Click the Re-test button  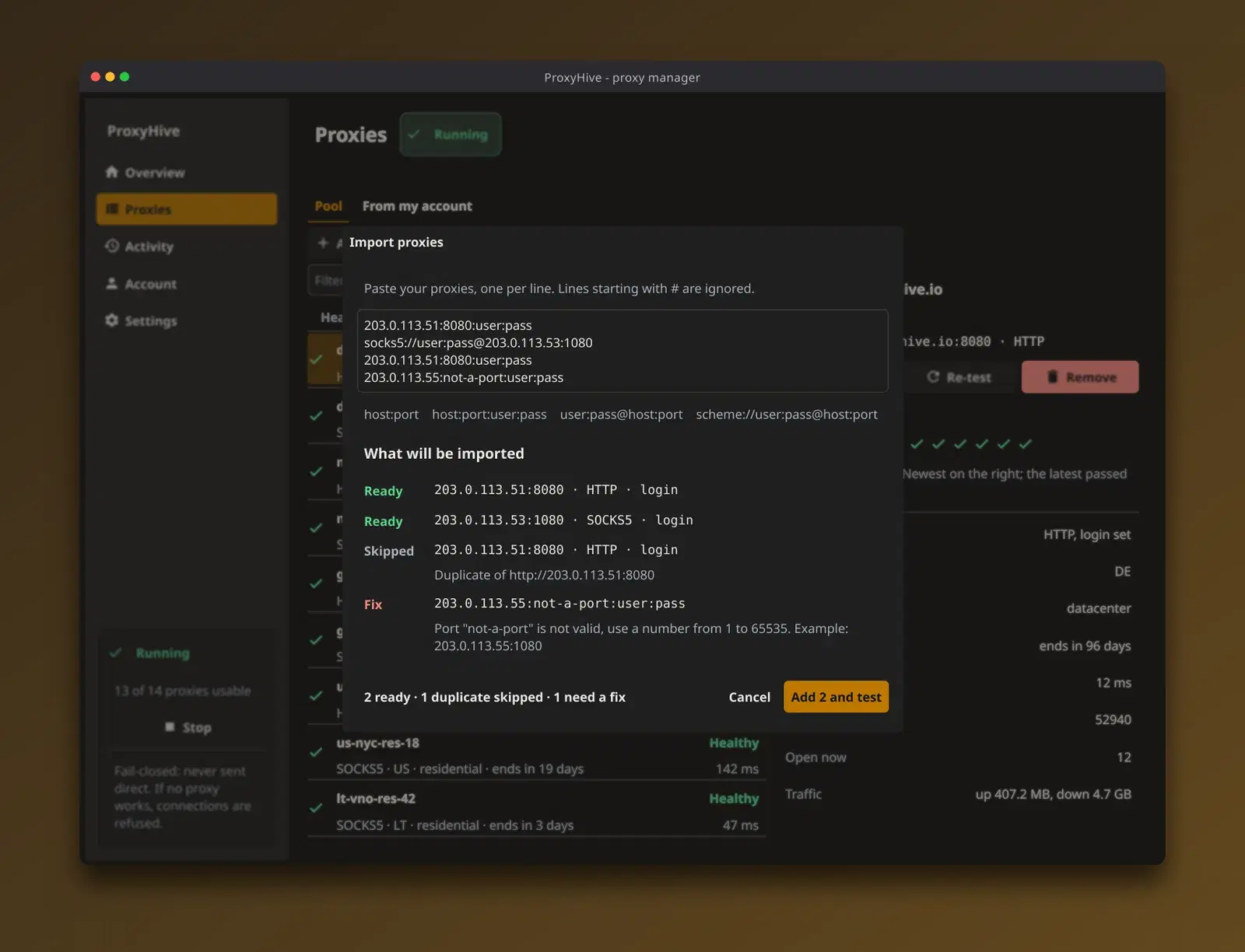959,376
